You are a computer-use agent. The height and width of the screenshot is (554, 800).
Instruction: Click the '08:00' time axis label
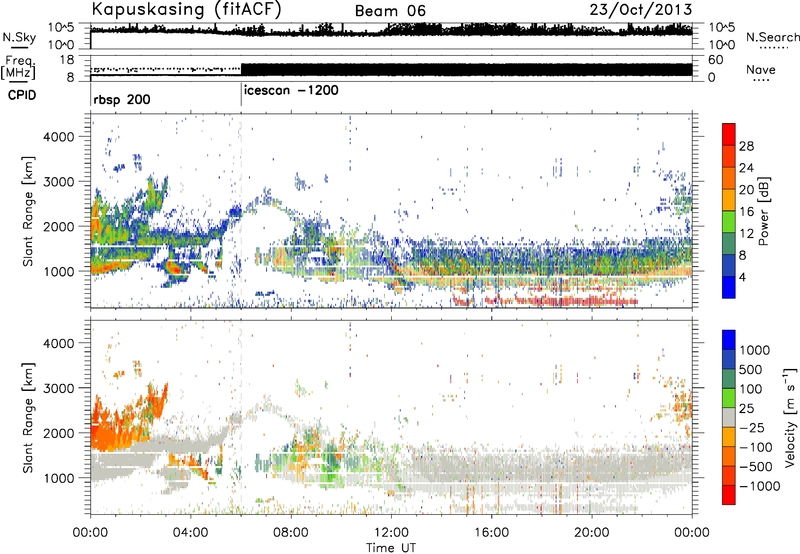[x=291, y=533]
